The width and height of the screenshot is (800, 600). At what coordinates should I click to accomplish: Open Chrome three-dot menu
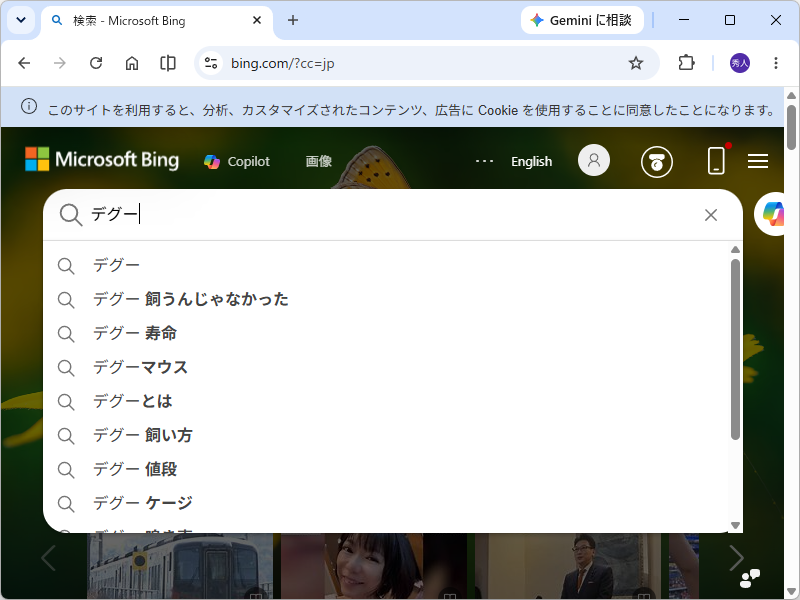point(776,63)
